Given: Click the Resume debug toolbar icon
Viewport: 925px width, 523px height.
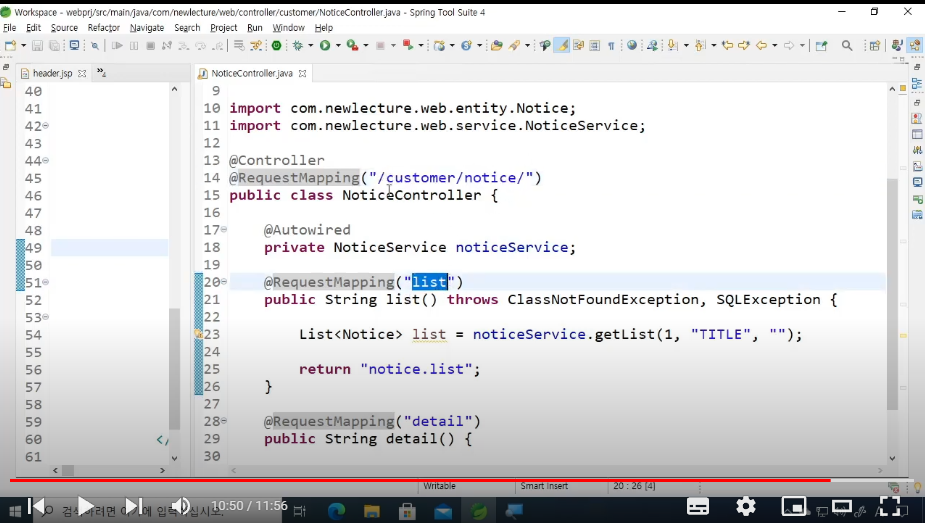Looking at the screenshot, I should [117, 45].
